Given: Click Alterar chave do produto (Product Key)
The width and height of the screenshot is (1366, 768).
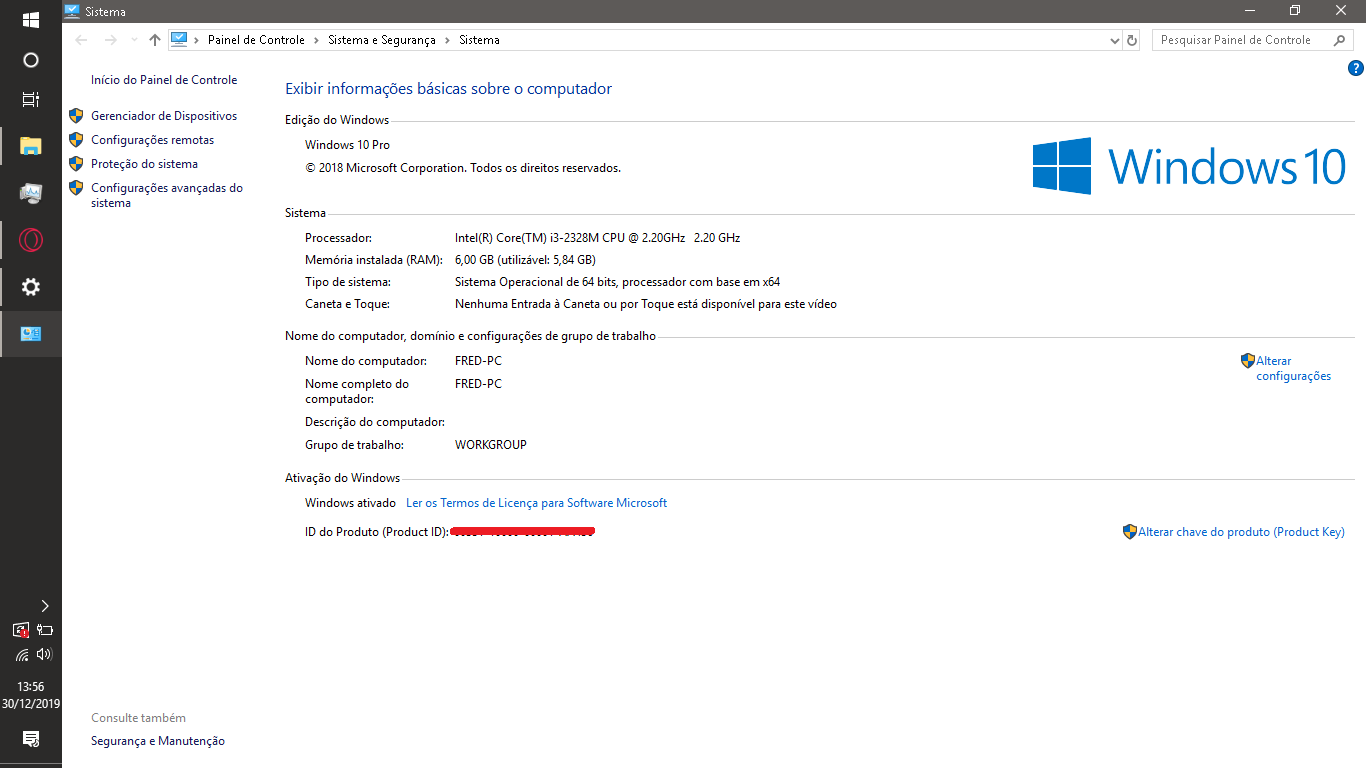Looking at the screenshot, I should [x=1241, y=532].
